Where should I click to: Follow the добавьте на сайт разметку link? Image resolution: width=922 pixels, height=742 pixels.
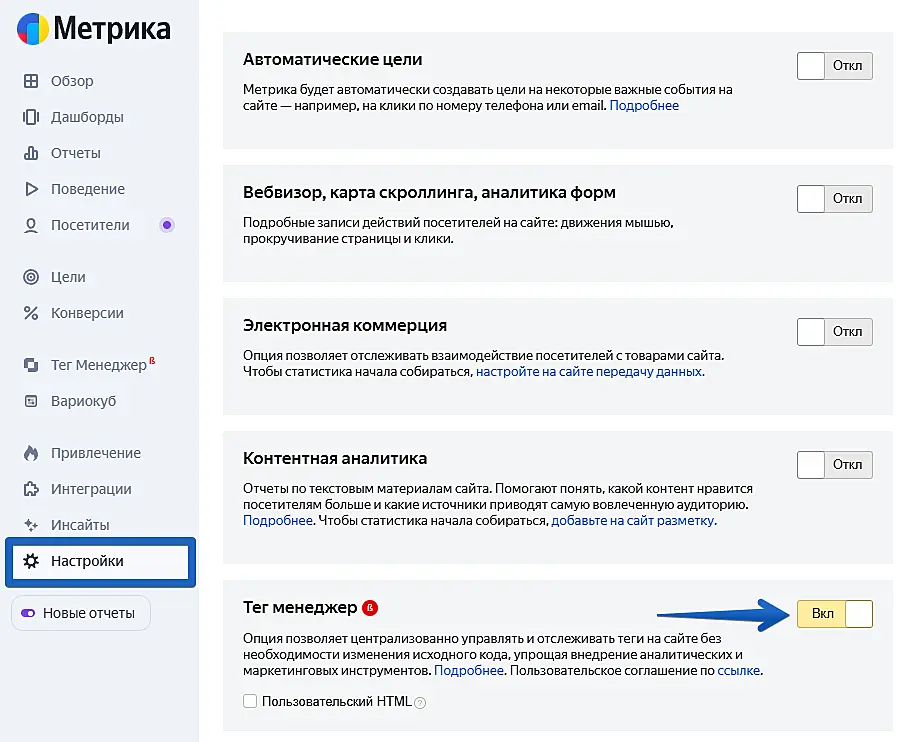point(634,521)
